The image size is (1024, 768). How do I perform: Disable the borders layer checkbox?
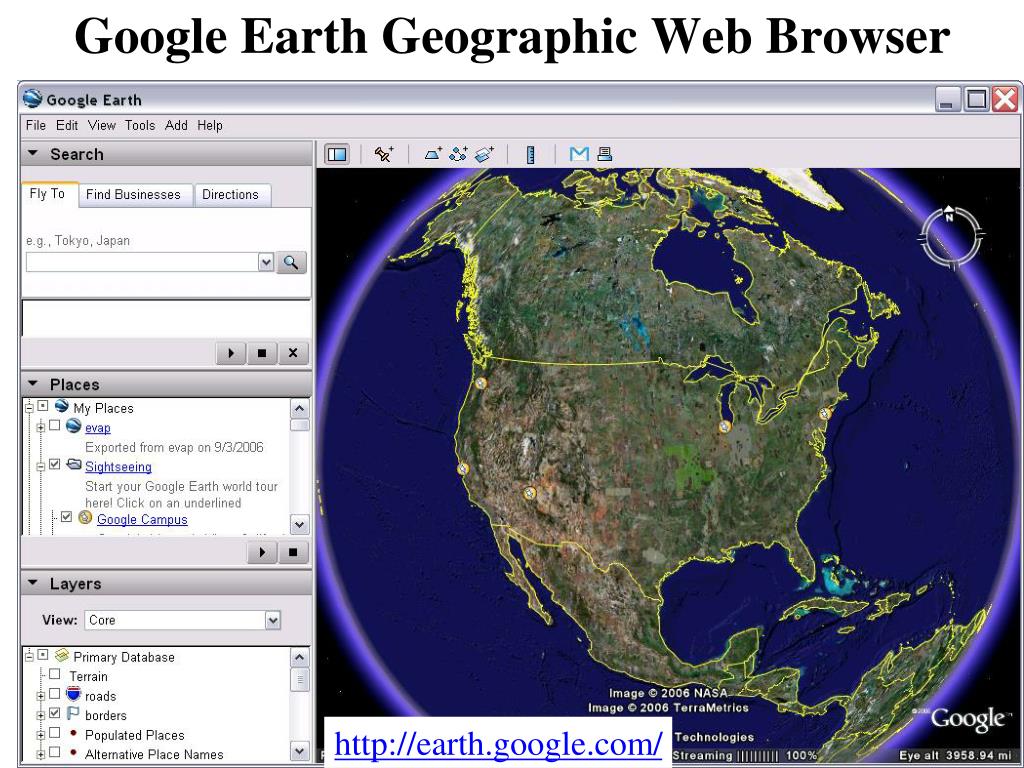pos(55,713)
